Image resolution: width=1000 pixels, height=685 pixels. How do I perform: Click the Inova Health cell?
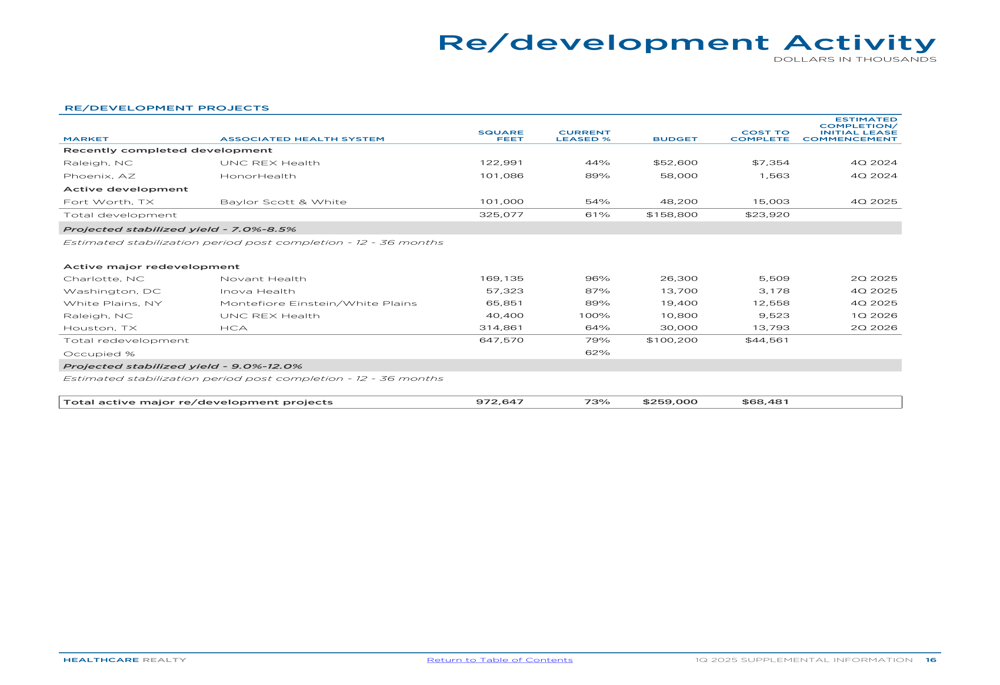[x=258, y=291]
